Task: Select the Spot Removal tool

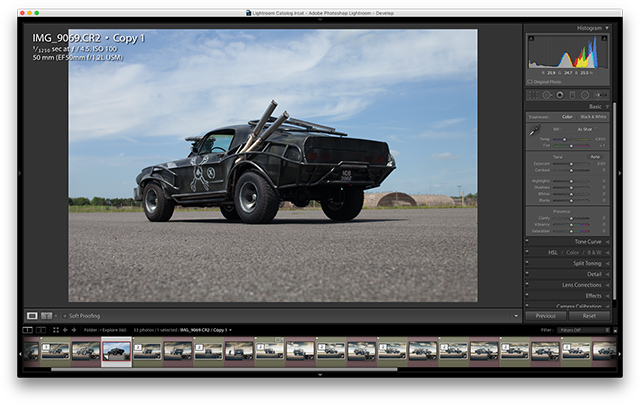Action: pos(547,95)
